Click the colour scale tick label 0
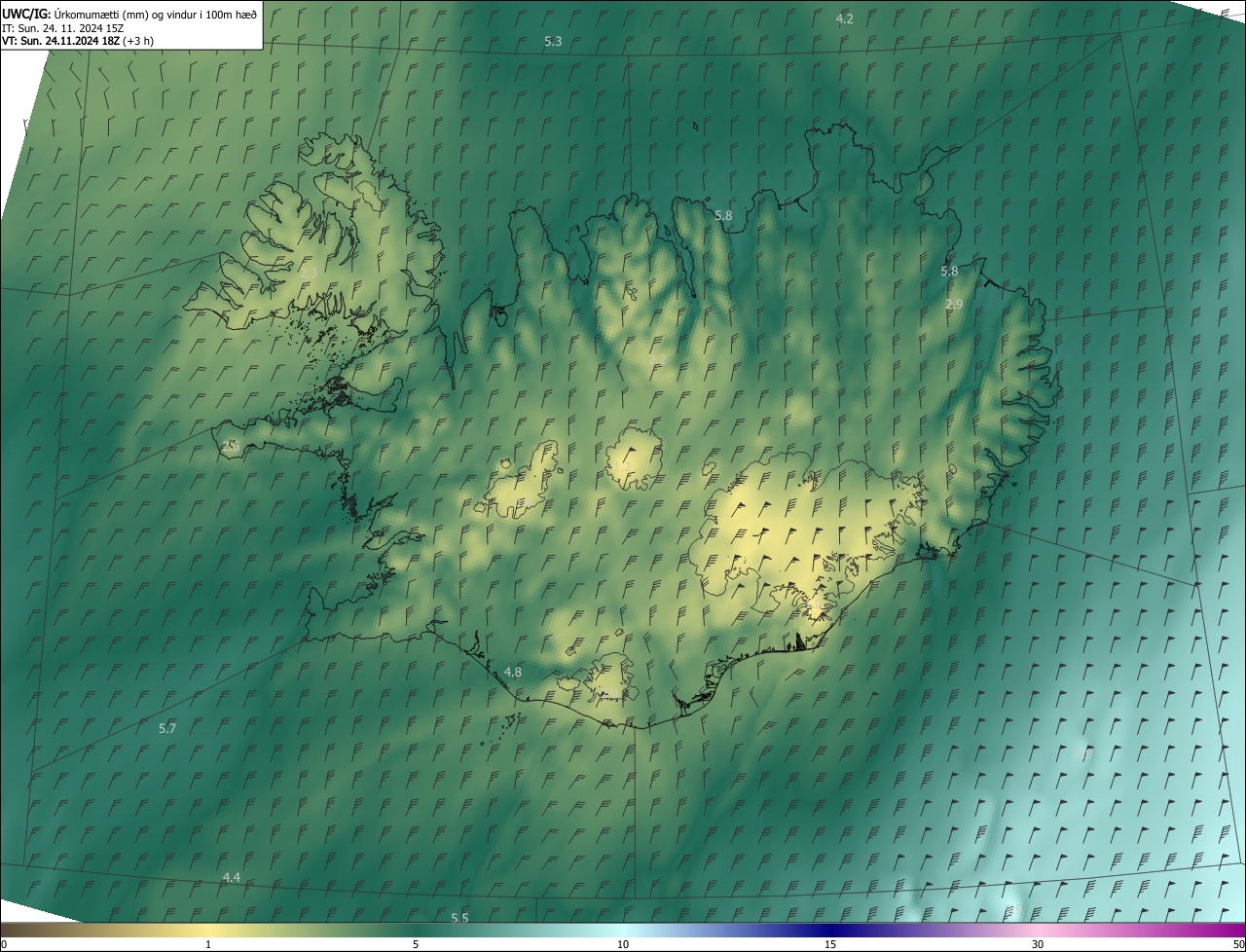 [4, 945]
